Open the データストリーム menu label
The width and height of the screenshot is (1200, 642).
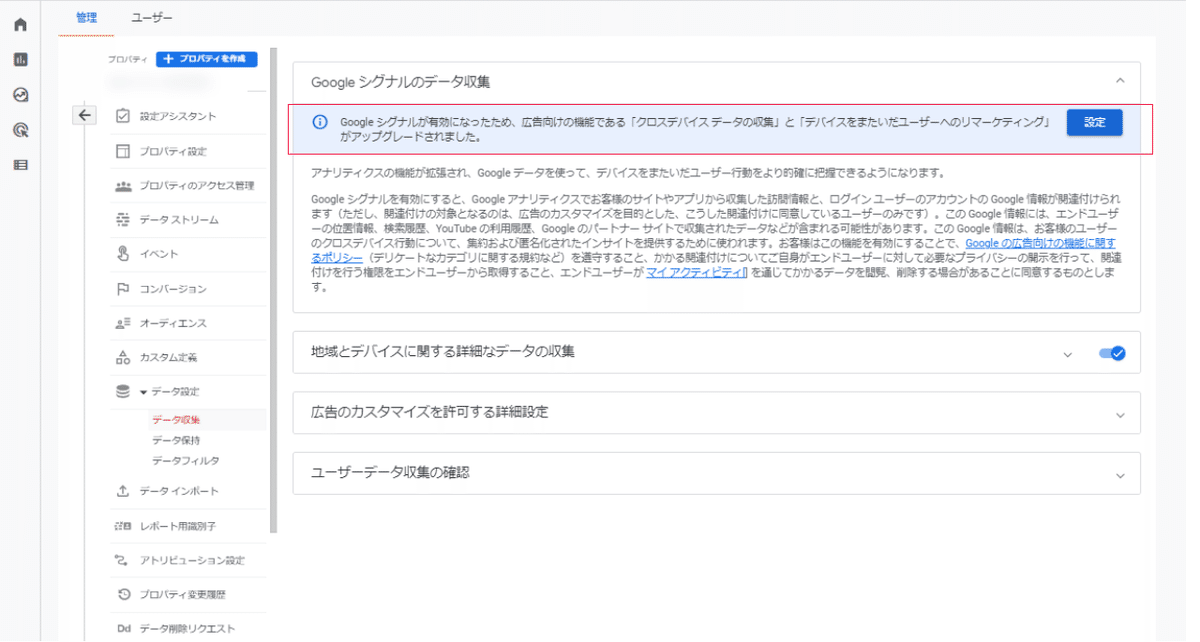tap(179, 220)
